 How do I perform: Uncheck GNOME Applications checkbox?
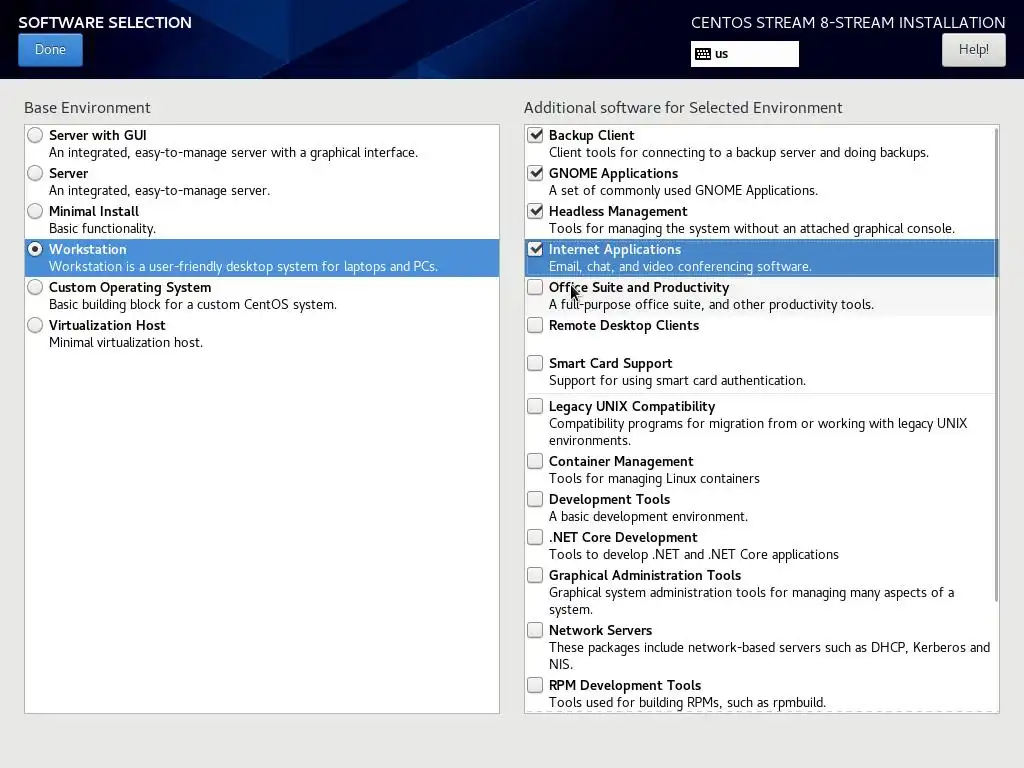tap(535, 173)
